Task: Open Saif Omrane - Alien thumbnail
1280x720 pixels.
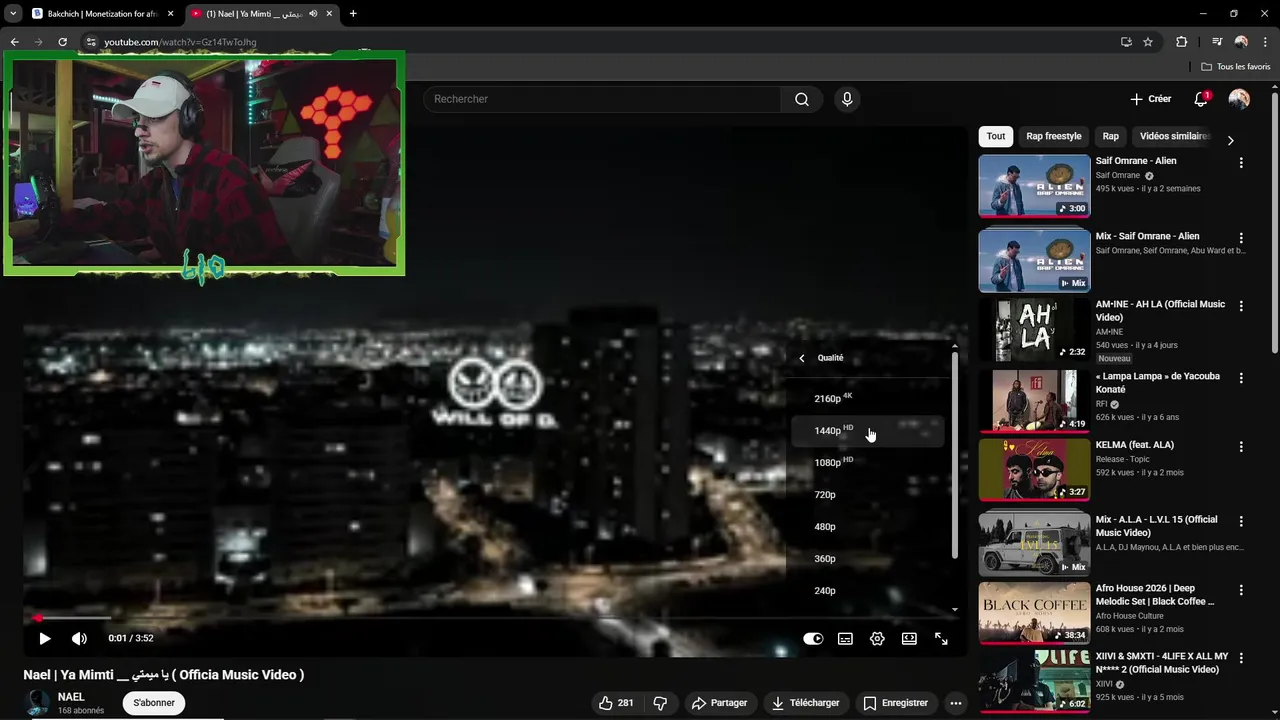Action: [x=1034, y=185]
